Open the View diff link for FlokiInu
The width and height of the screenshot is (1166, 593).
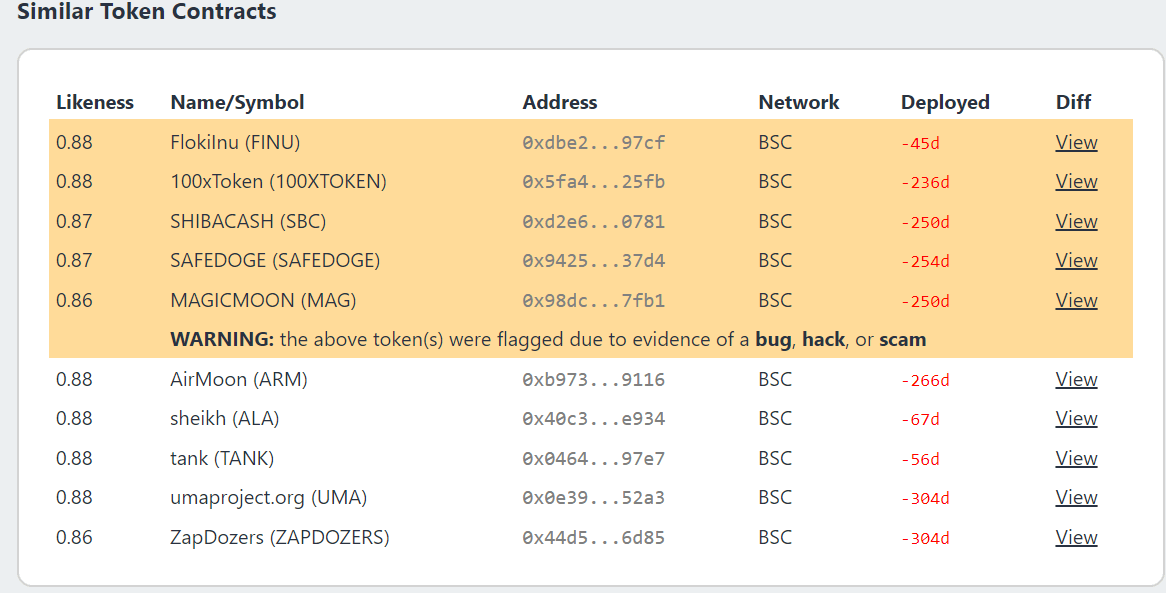[1076, 142]
